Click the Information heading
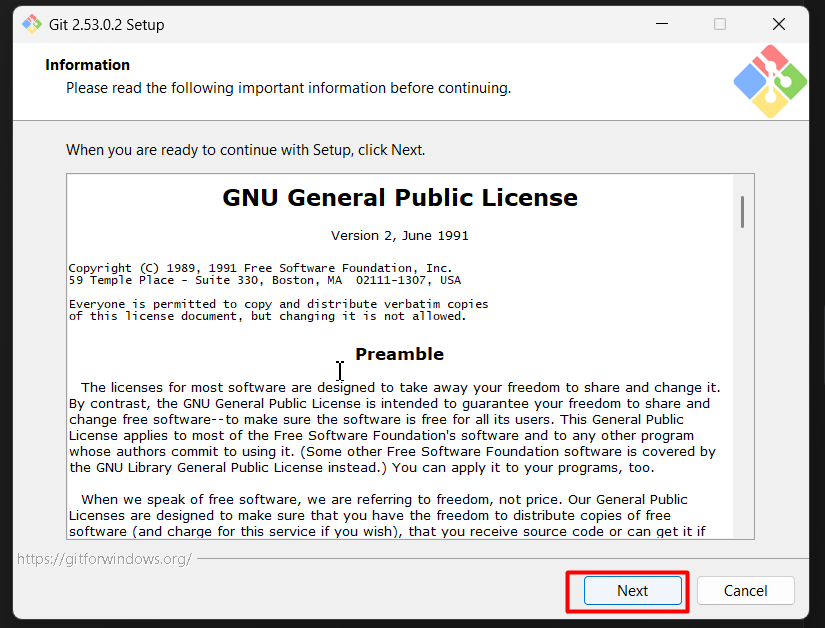Screen dimensions: 825x628 [87, 65]
